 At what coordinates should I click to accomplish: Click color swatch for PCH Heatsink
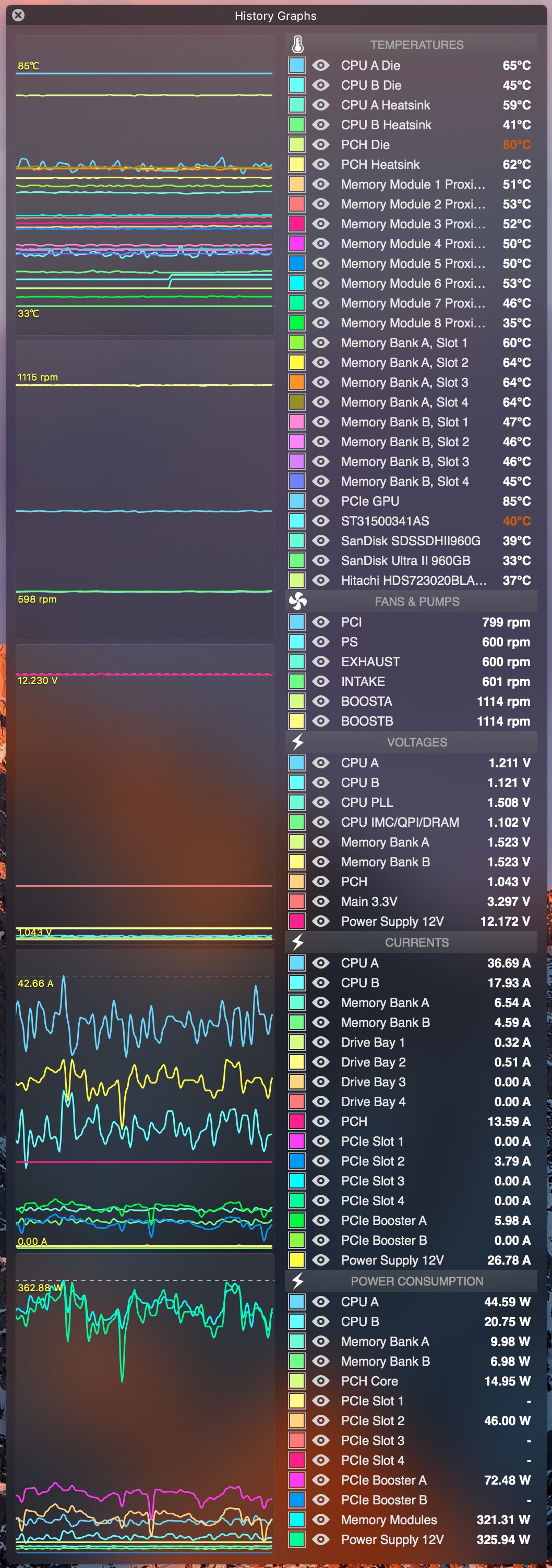pyautogui.click(x=297, y=164)
